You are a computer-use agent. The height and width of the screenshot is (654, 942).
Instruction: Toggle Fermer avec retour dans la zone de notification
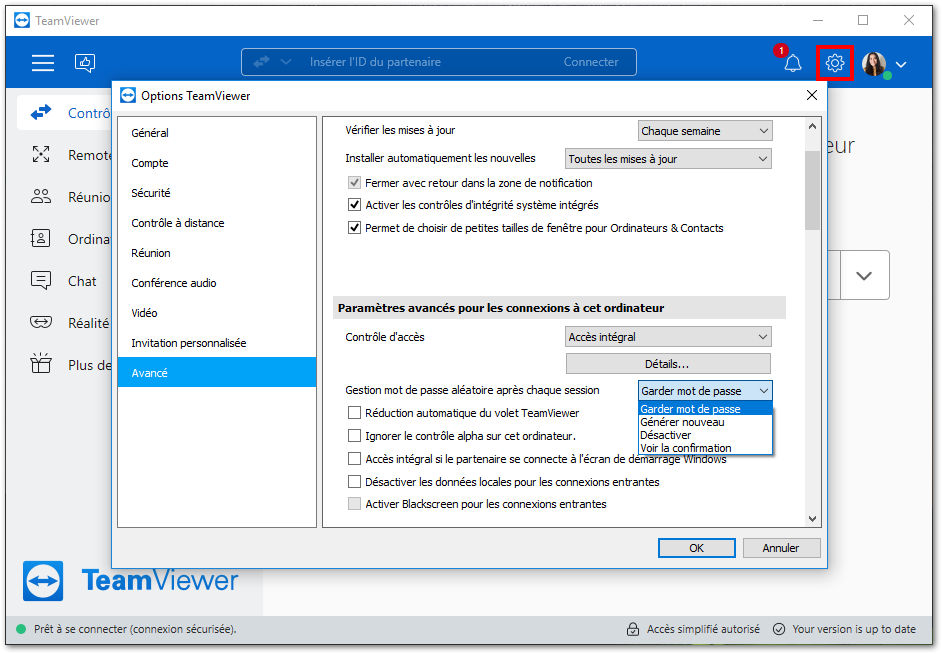354,183
